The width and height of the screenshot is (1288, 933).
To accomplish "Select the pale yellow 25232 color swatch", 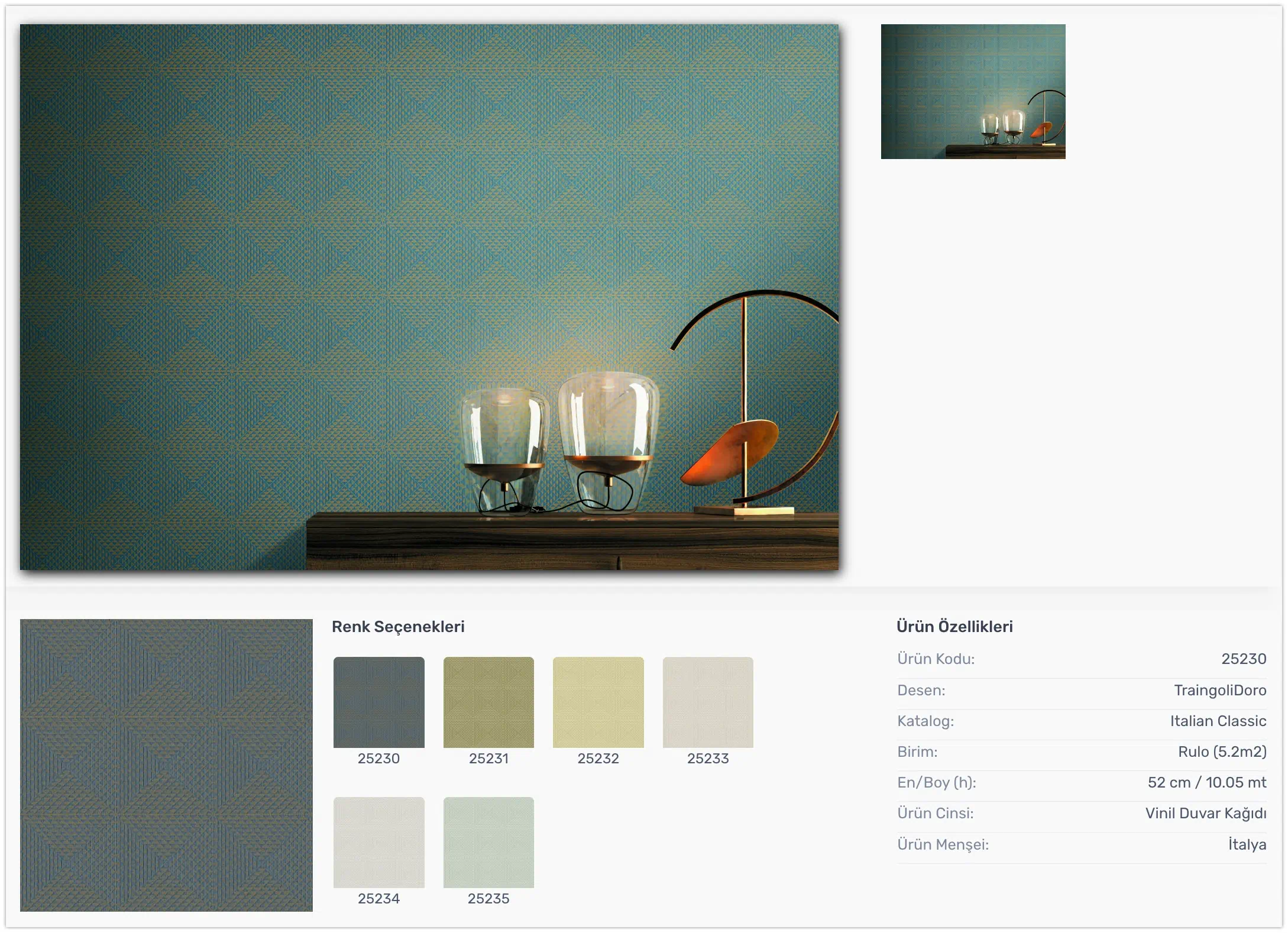I will click(x=598, y=702).
